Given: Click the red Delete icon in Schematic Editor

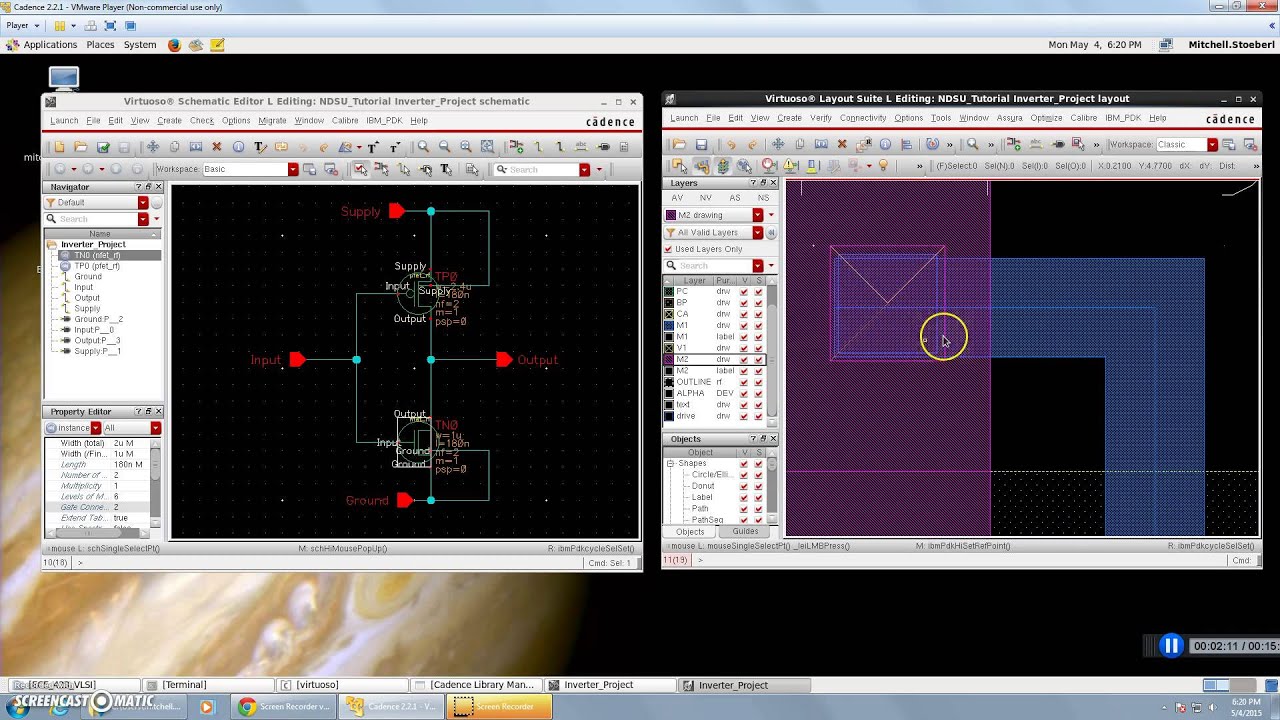Looking at the screenshot, I should coord(217,147).
